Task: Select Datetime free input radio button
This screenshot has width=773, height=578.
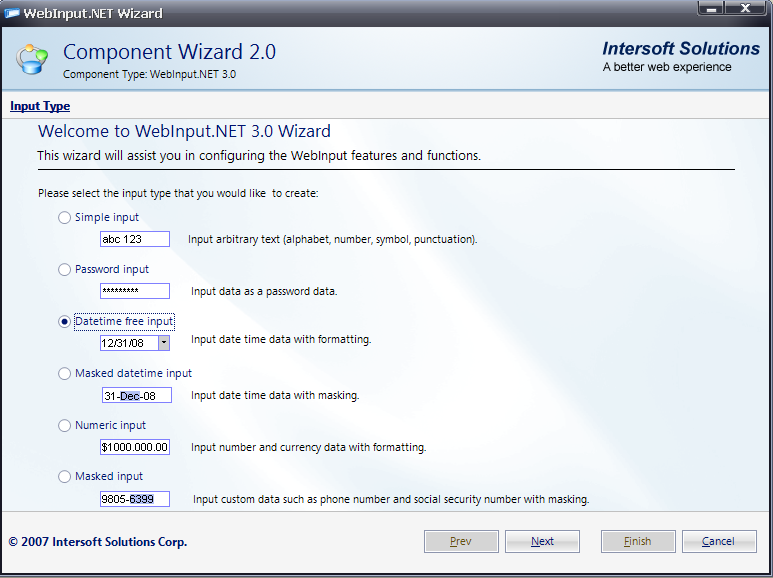Action: tap(65, 321)
